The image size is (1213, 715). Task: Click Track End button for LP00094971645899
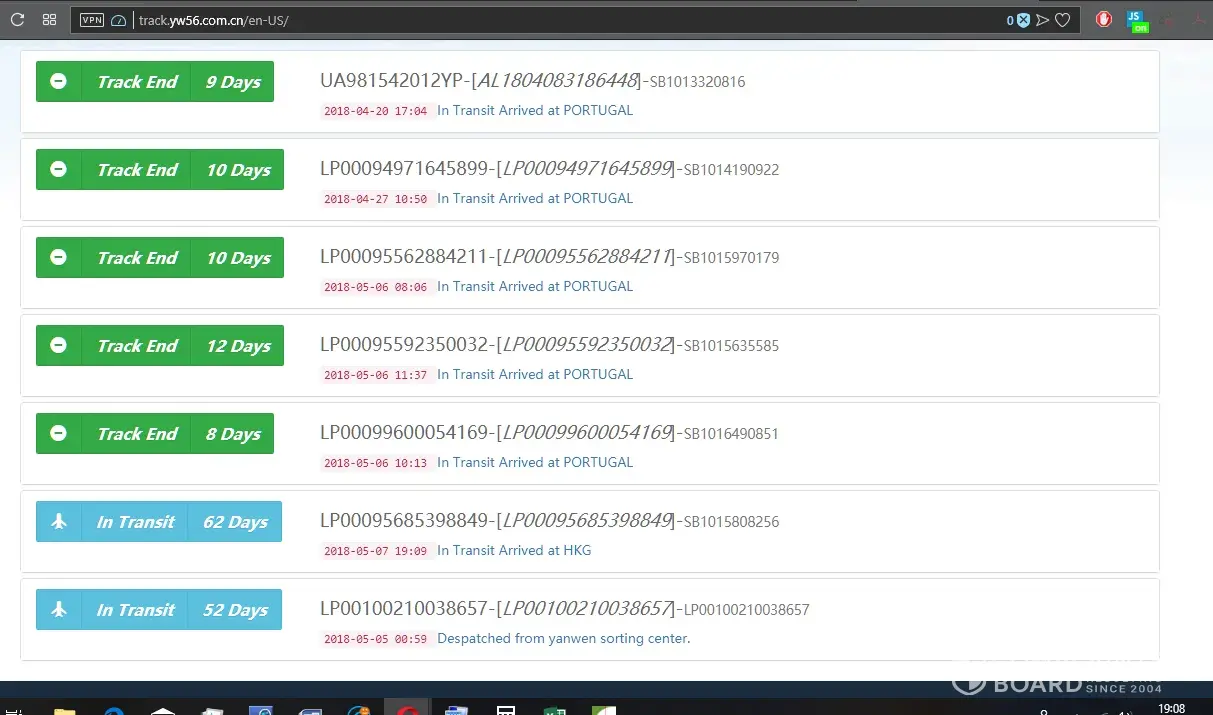point(137,170)
